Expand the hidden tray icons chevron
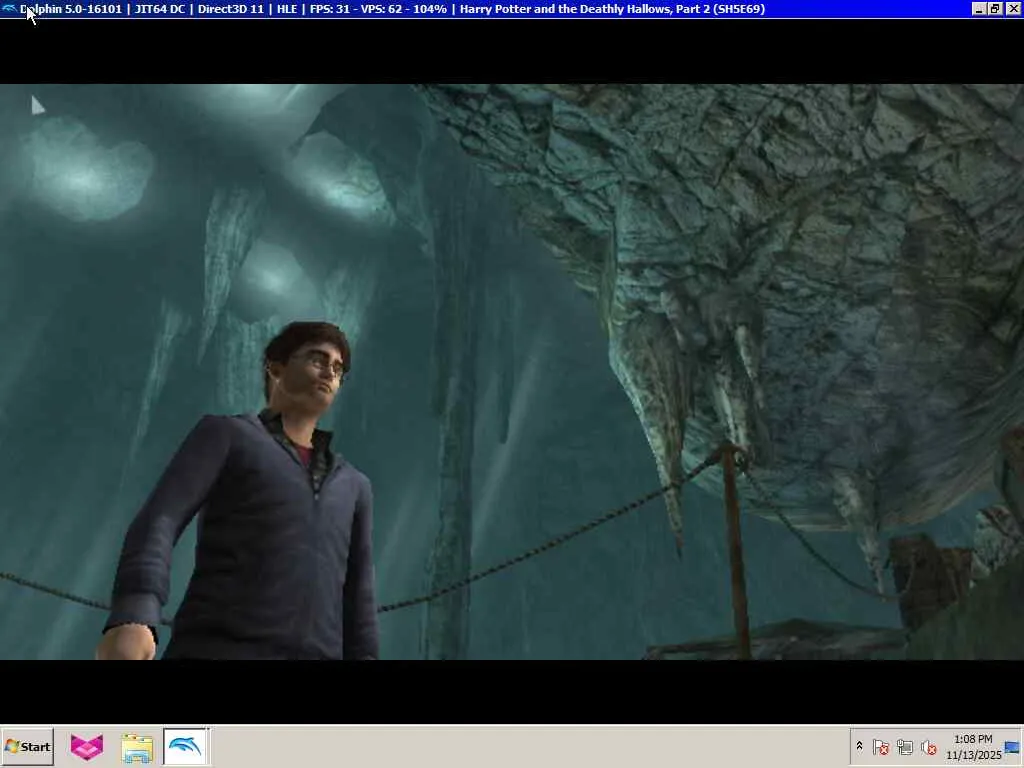Viewport: 1024px width, 768px height. click(x=859, y=746)
